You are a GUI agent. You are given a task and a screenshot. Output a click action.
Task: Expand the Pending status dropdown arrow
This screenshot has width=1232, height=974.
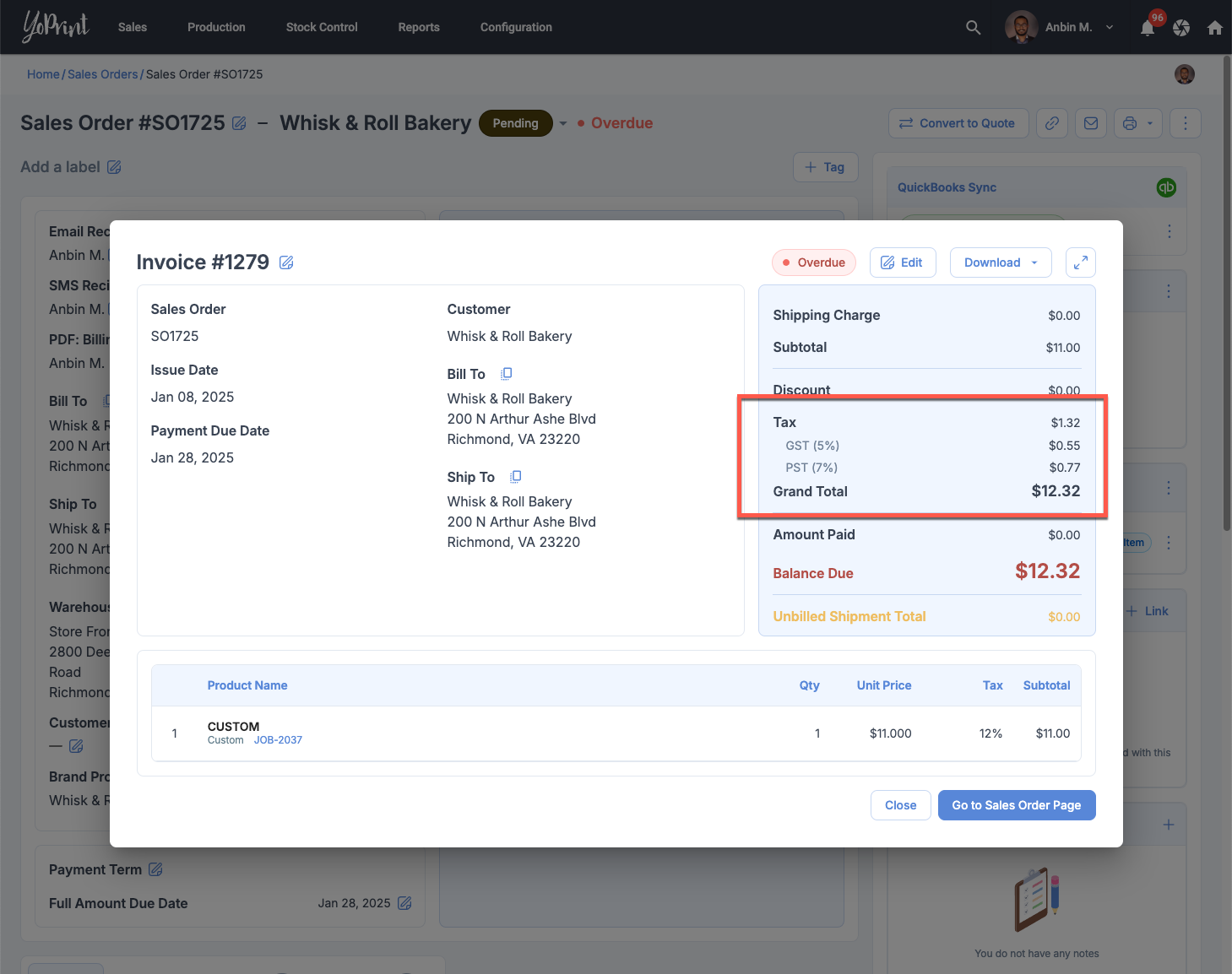pyautogui.click(x=563, y=123)
